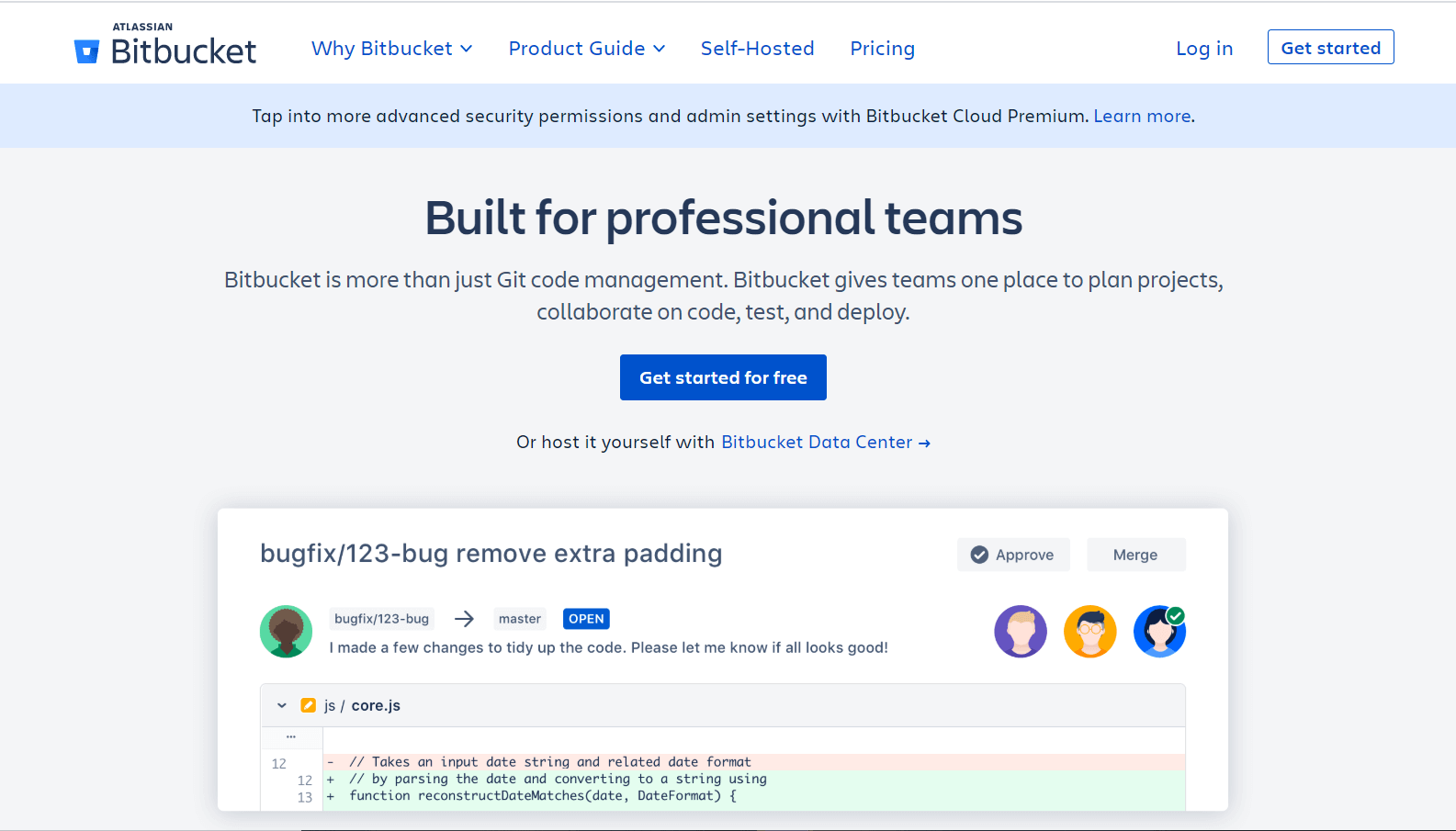This screenshot has height=831, width=1456.
Task: Click the removed line '// Takes an input date string'
Action: point(753,762)
